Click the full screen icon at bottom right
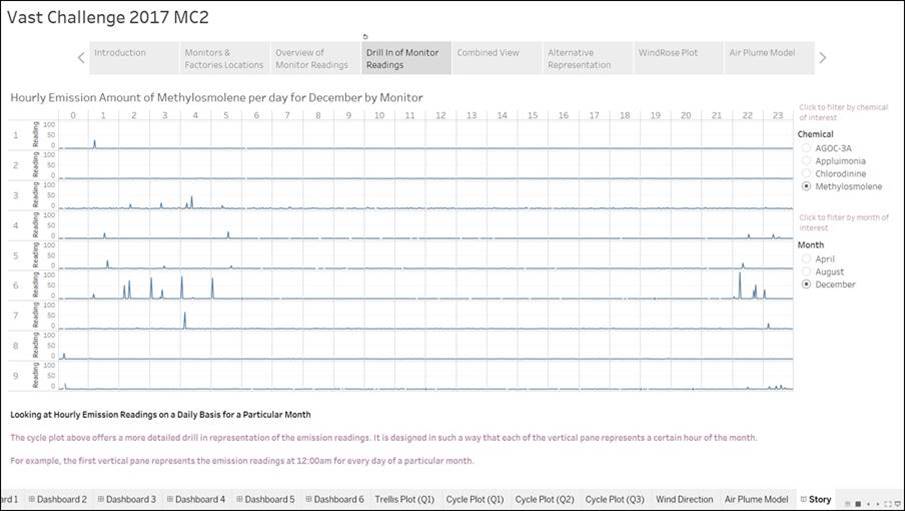Viewport: 905px width, 511px height. pos(888,504)
